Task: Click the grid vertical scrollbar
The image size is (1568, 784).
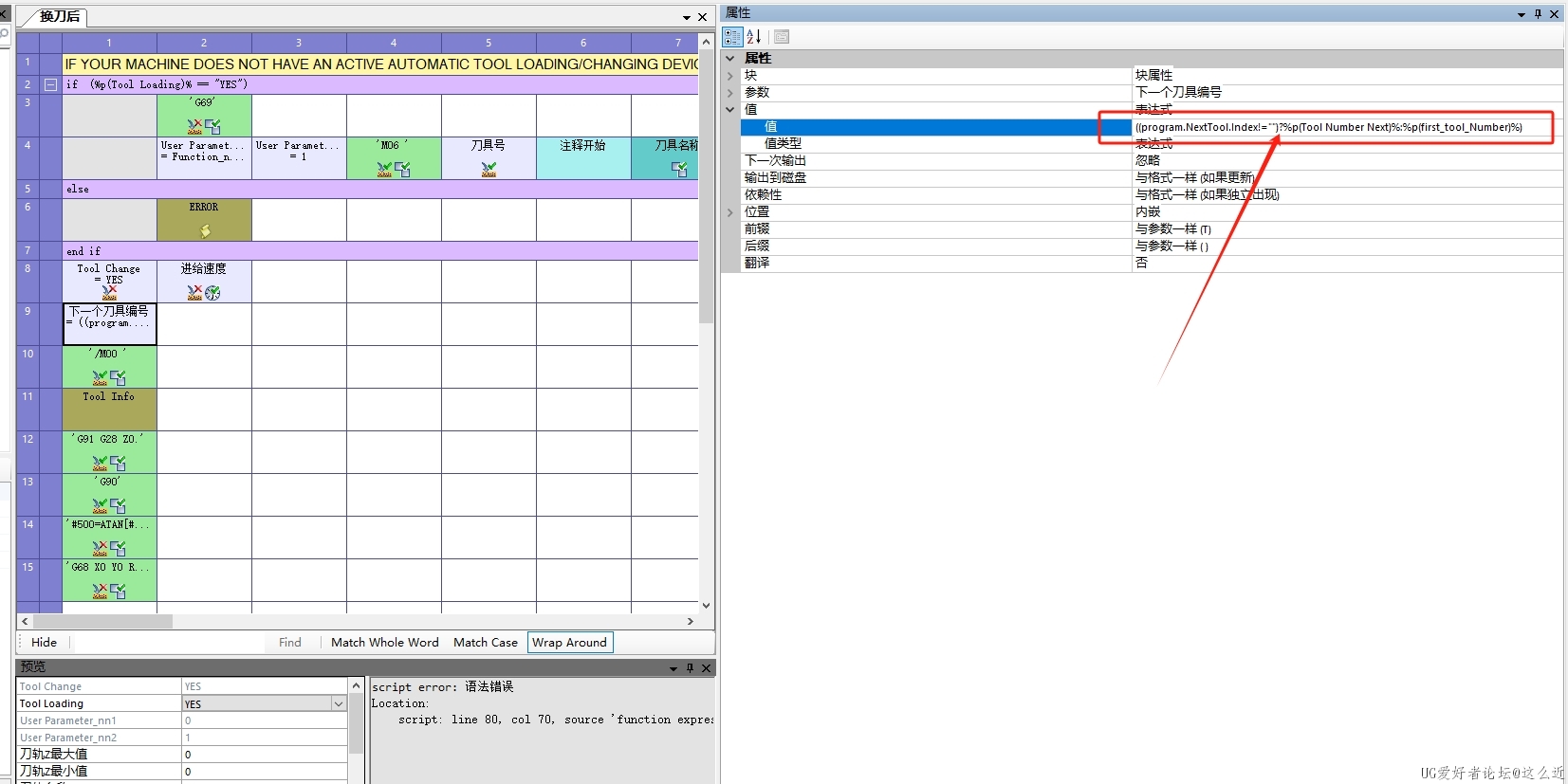Action: 706,322
